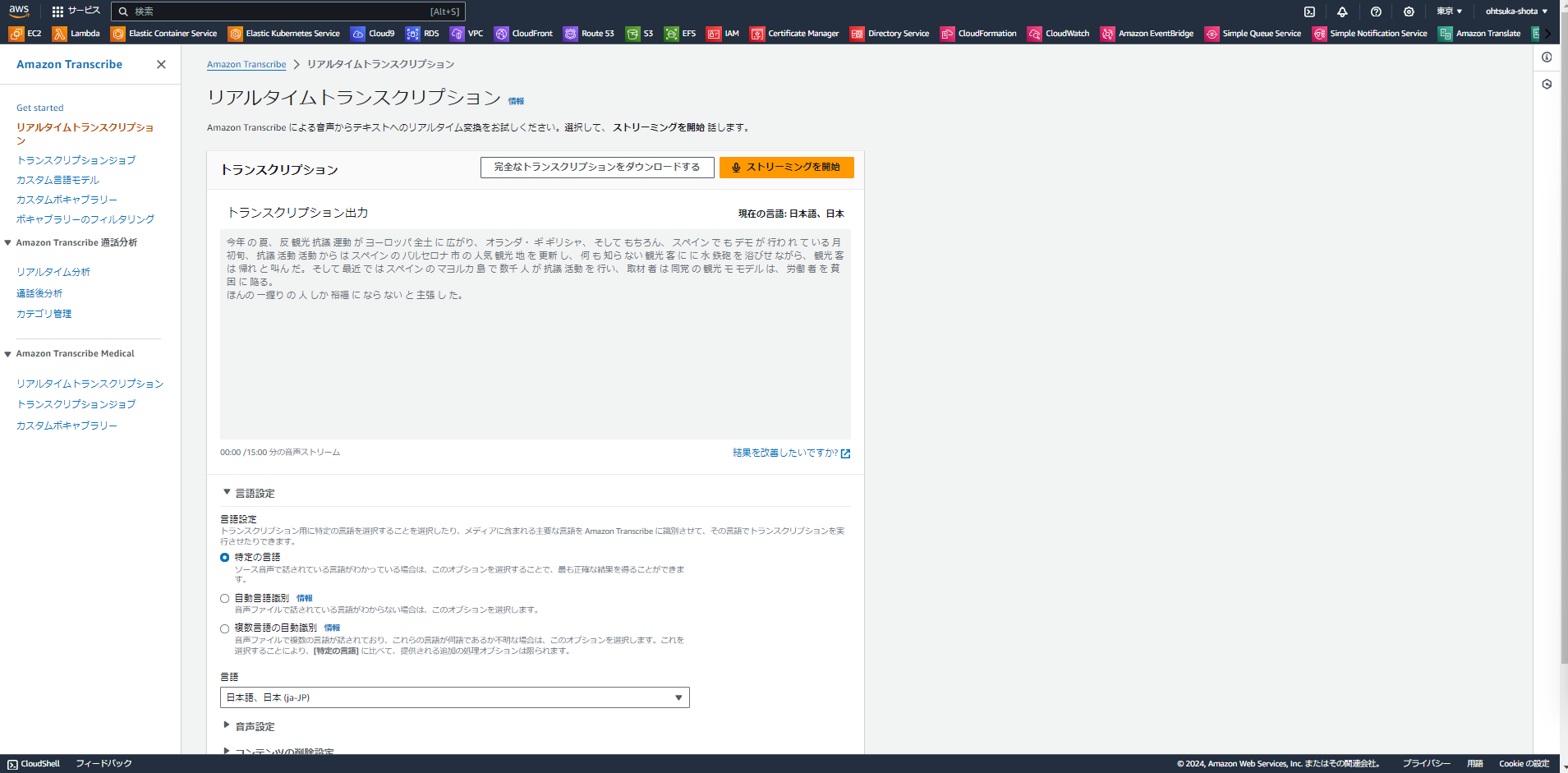
Task: Open Directory Service shortcut icon
Action: 857,34
